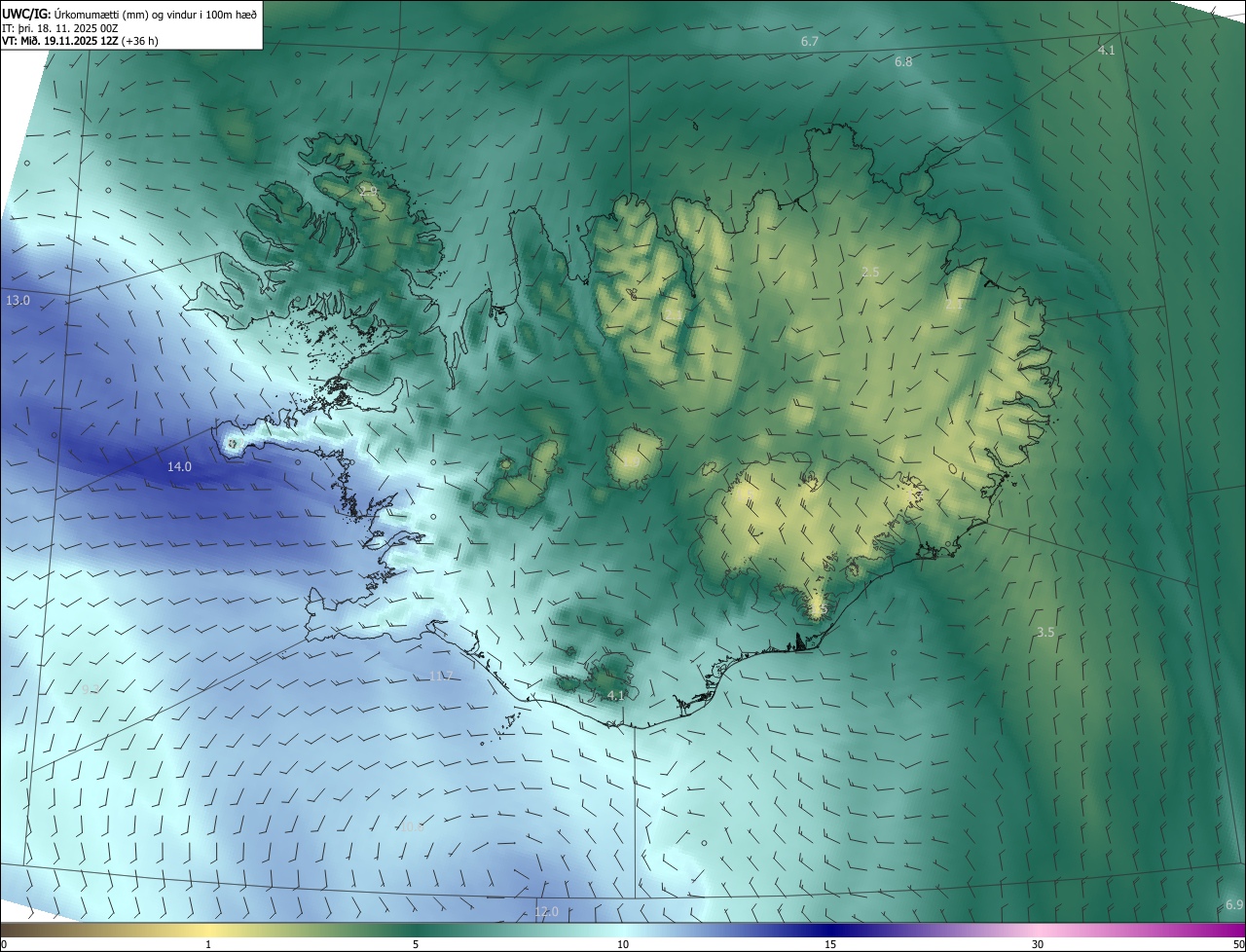The height and width of the screenshot is (952, 1246).
Task: Click the map title 'UWC/IG: Úrkomumætti (mm) og vindur í 100m hæð'
Action: [x=129, y=14]
